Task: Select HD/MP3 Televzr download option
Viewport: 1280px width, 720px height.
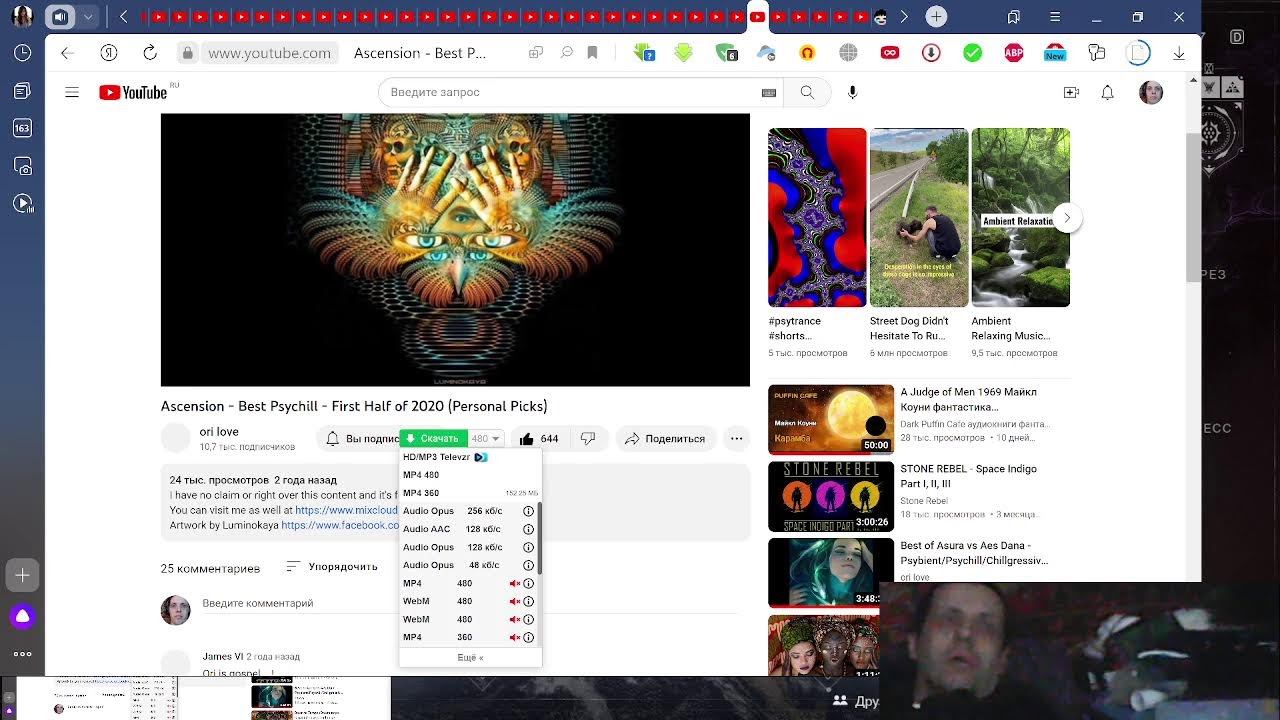Action: tap(470, 457)
